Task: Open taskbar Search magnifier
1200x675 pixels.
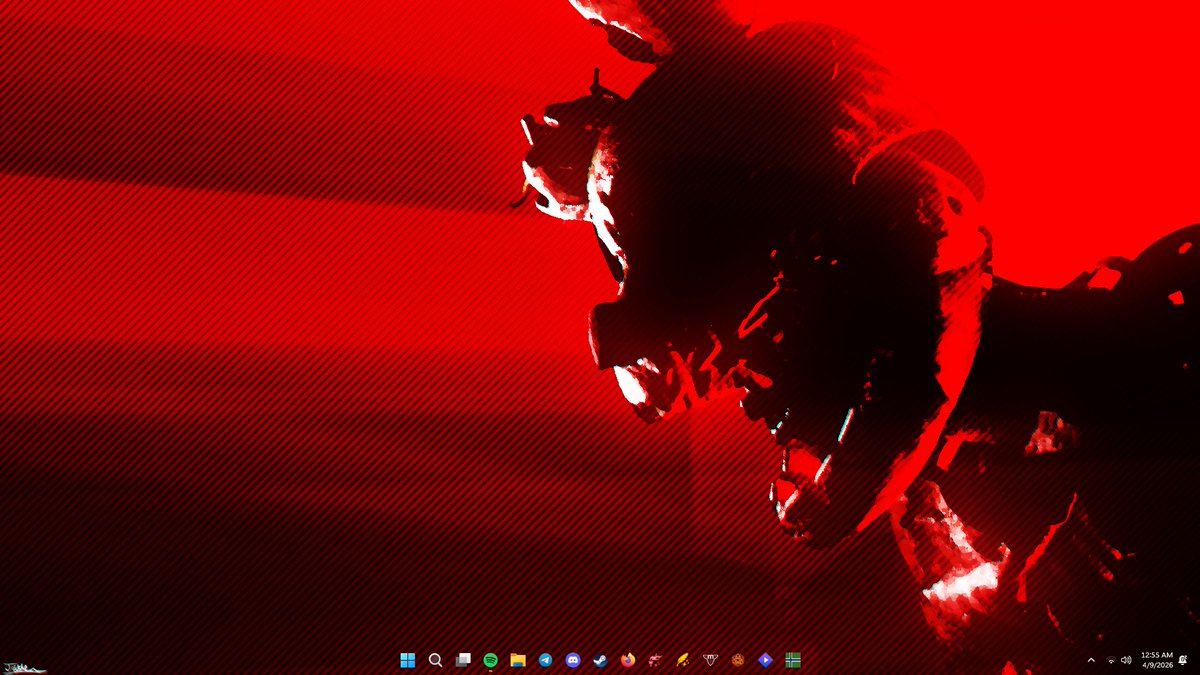Action: coord(435,660)
